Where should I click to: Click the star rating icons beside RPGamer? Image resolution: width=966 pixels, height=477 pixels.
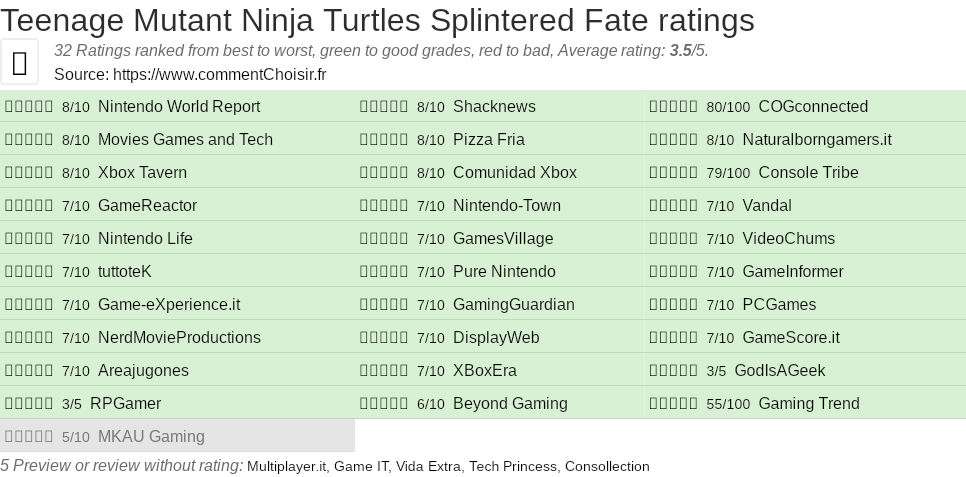[29, 404]
